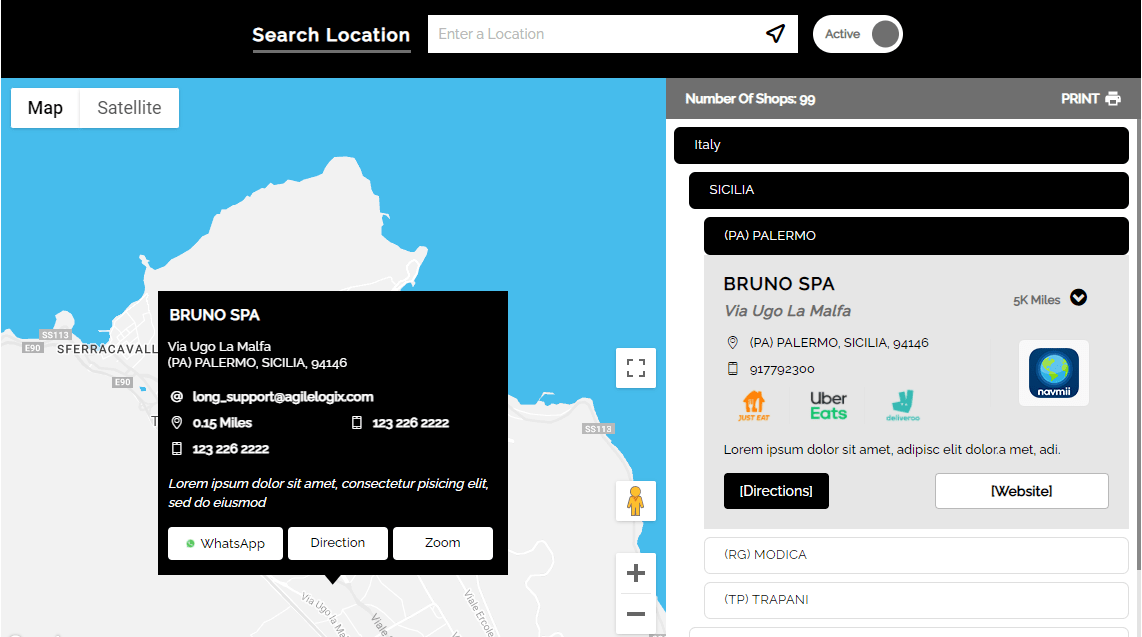1142x637 pixels.
Task: Zoom out the map with minus icon
Action: pos(636,614)
